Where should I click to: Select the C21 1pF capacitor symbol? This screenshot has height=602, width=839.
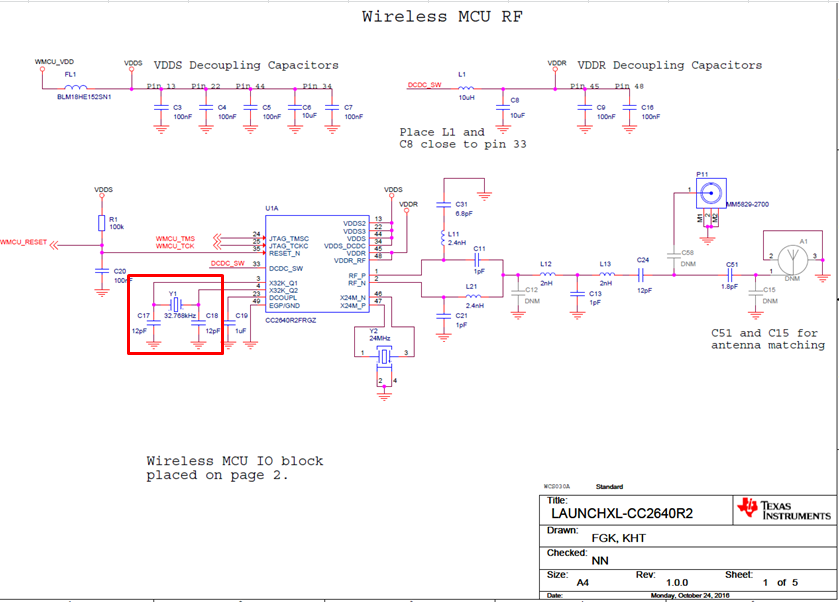444,316
